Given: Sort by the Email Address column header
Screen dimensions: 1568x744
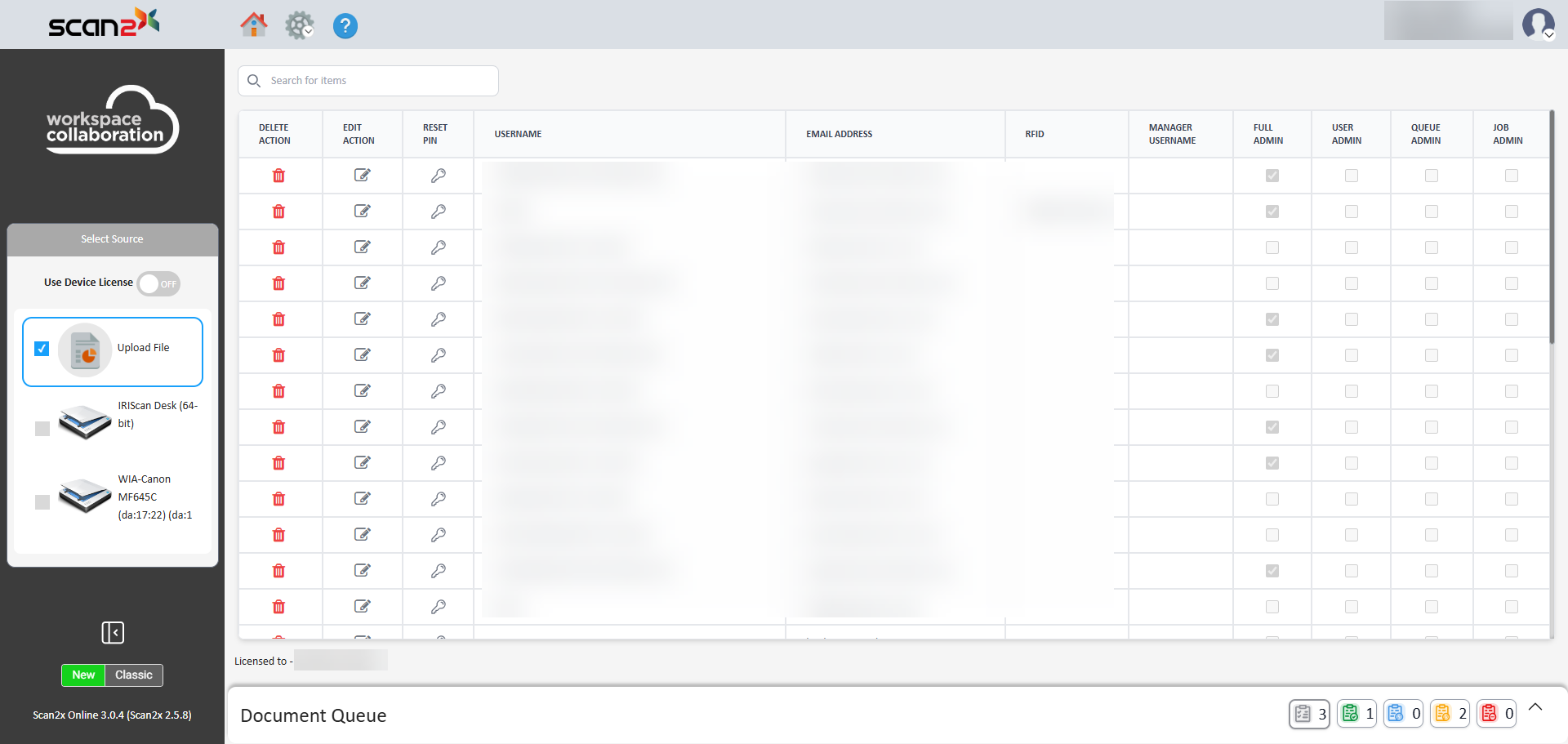Looking at the screenshot, I should (839, 134).
